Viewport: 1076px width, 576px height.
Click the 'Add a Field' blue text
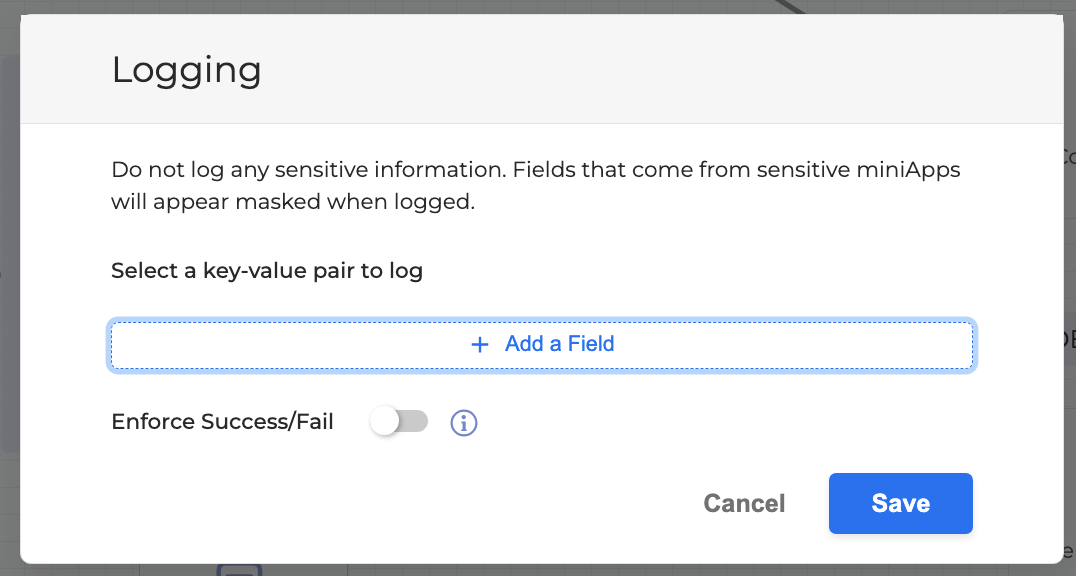(559, 344)
